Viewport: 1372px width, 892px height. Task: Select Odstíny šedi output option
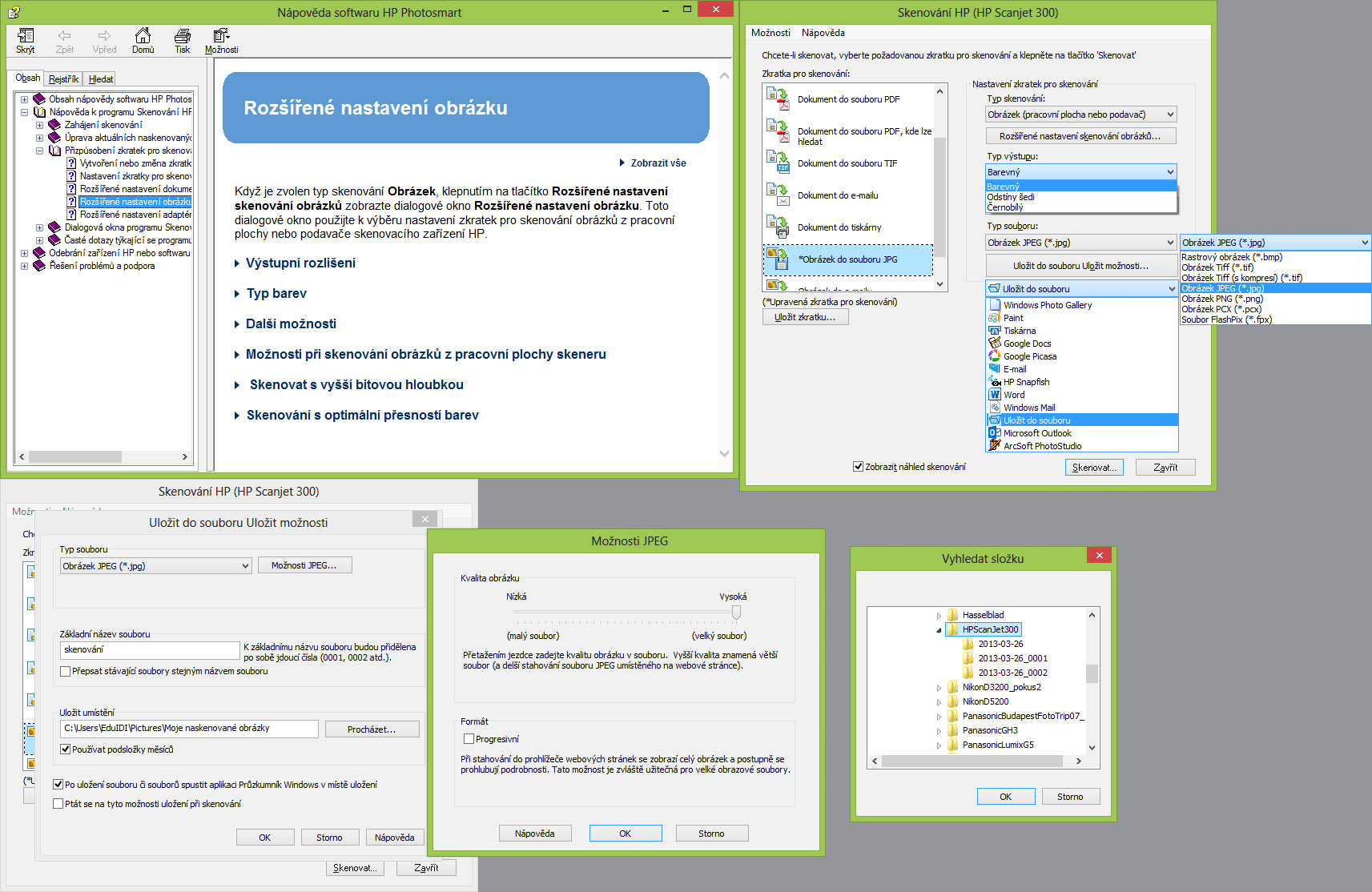click(x=1080, y=197)
